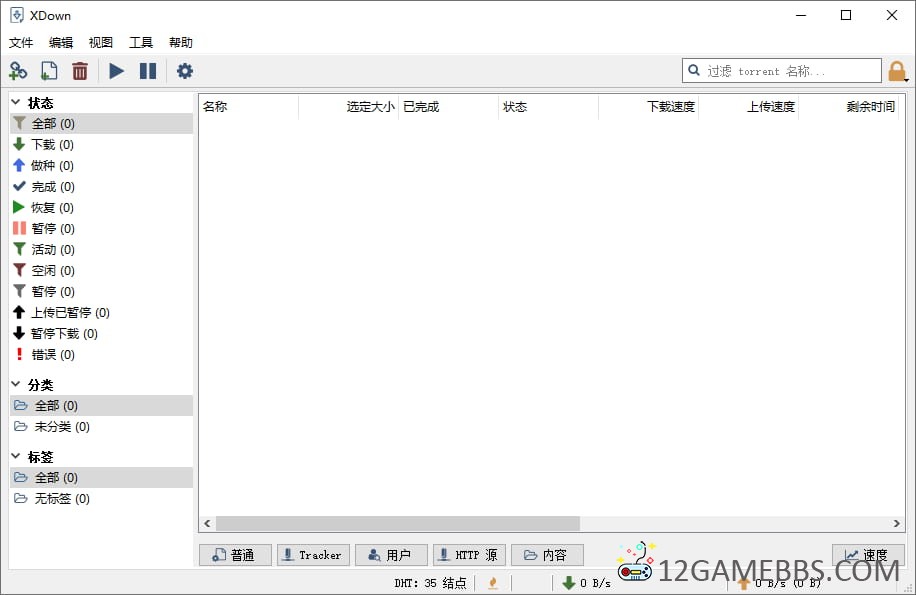The height and width of the screenshot is (595, 916).
Task: Click the XDown app icon in title bar
Action: pyautogui.click(x=17, y=15)
